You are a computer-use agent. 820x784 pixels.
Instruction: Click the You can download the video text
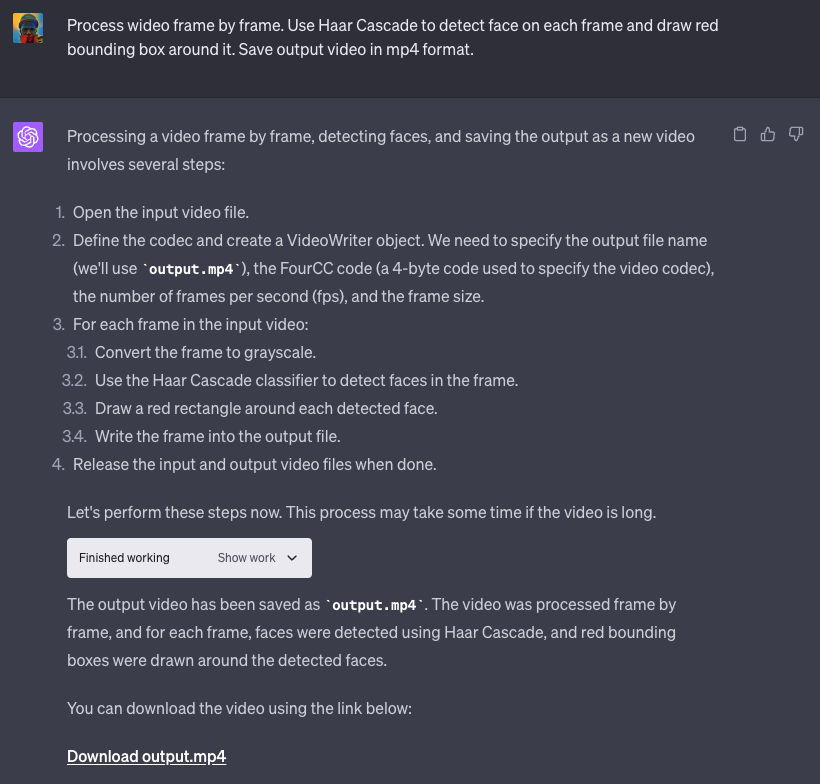coord(239,708)
